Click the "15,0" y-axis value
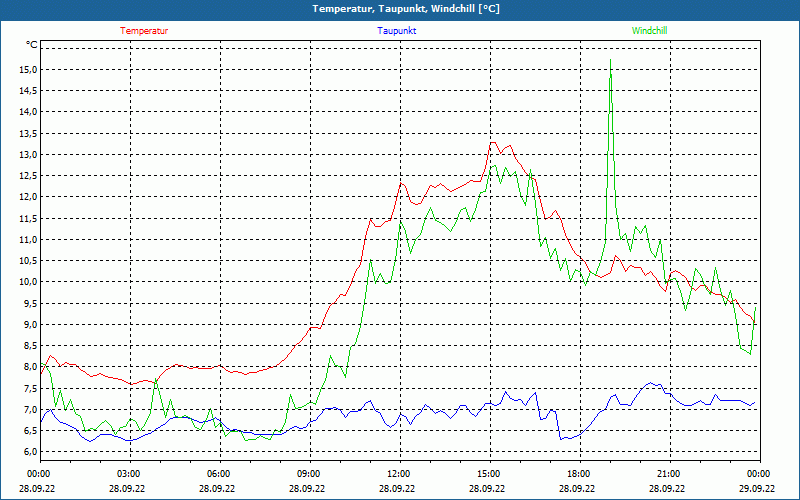800x500 pixels. [x=29, y=69]
